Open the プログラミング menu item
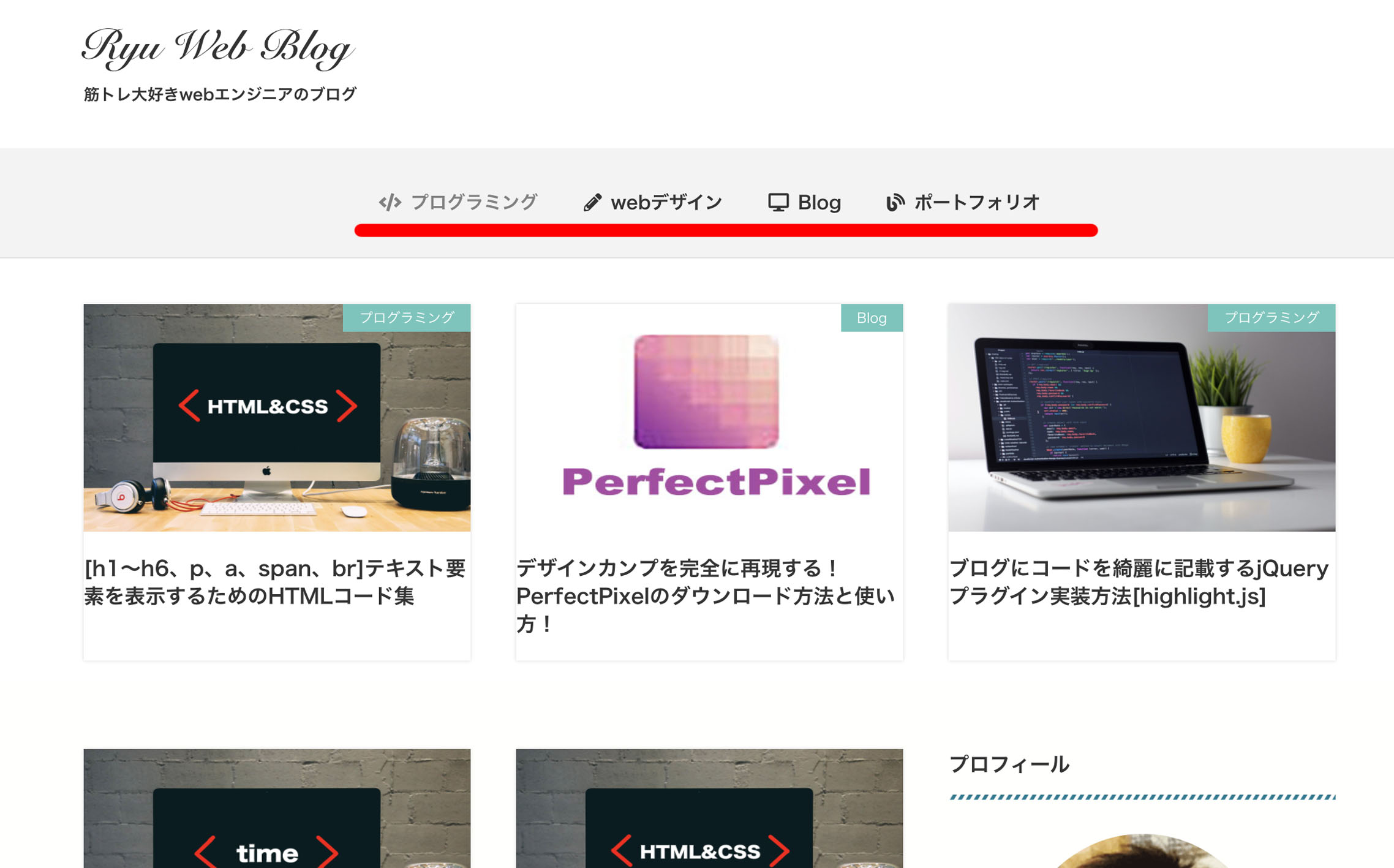The width and height of the screenshot is (1394, 868). click(458, 202)
